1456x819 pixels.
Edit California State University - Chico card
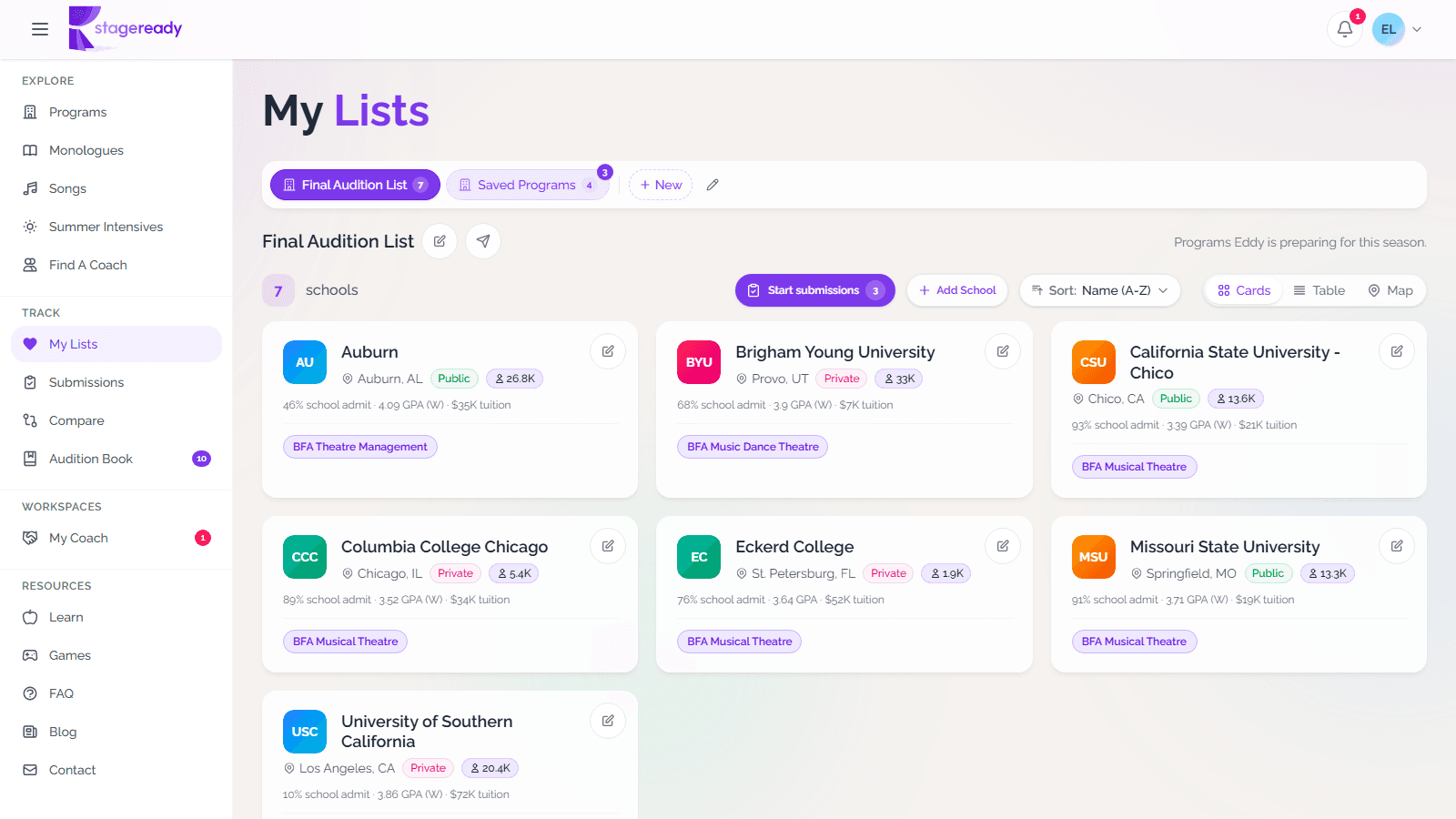[1397, 351]
